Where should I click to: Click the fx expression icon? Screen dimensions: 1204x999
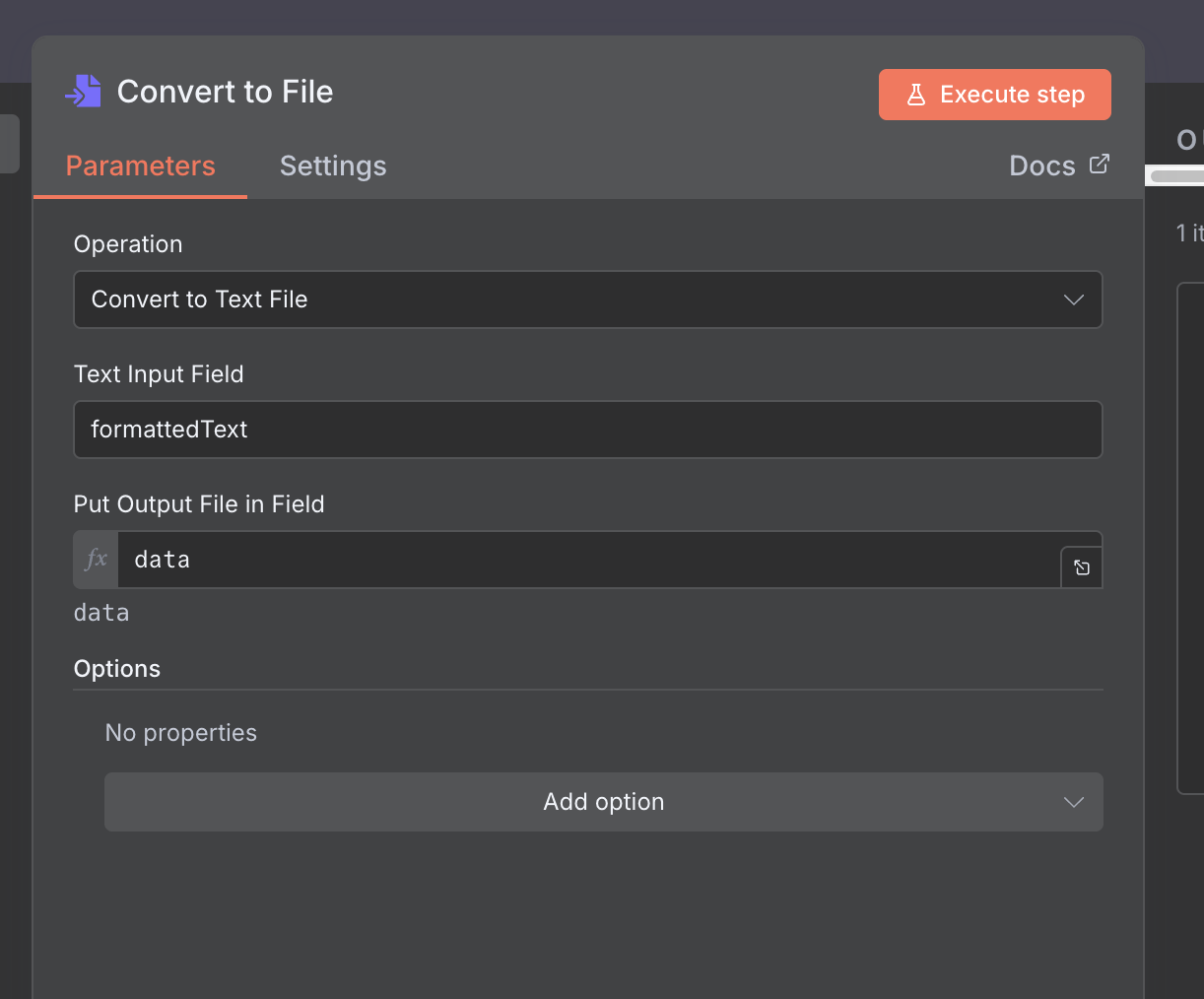click(97, 560)
